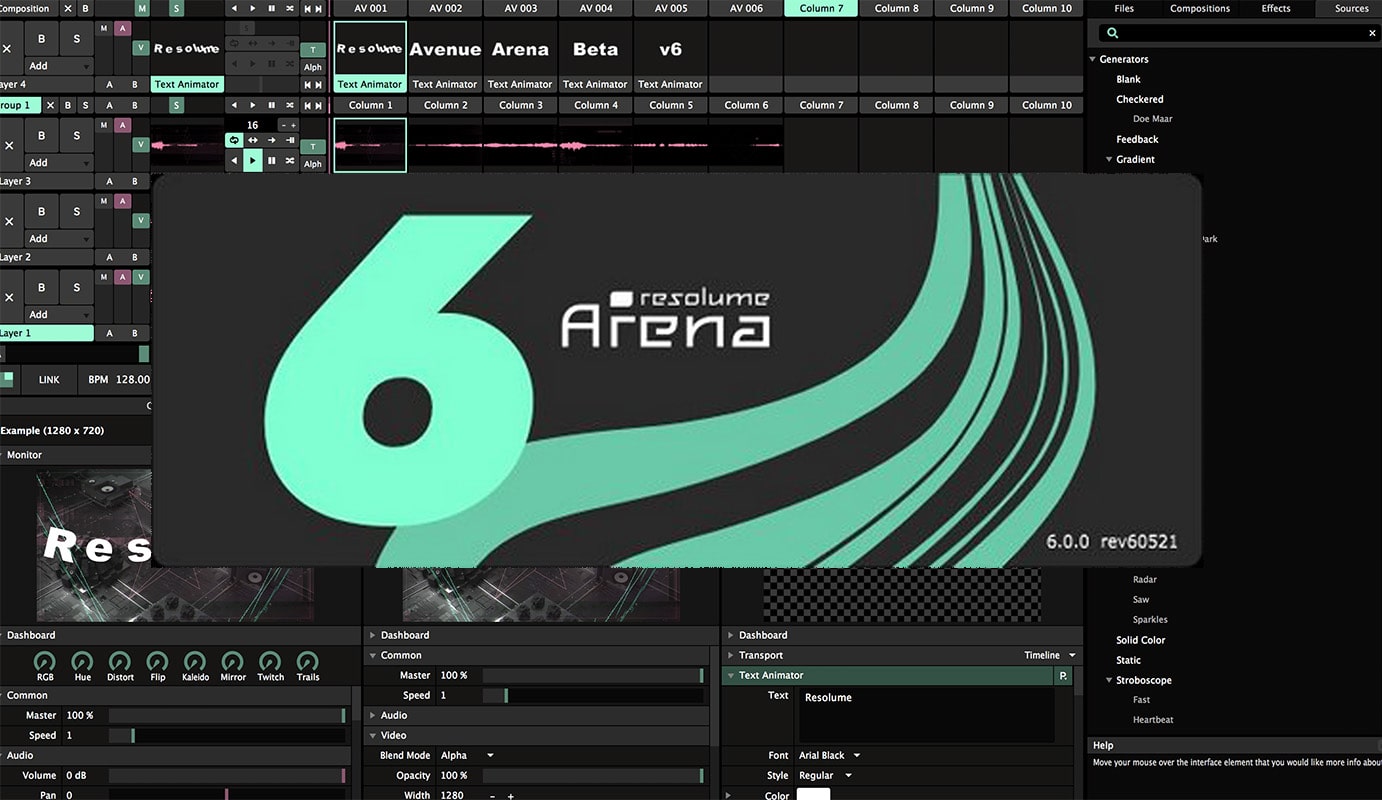Open the Add blend dropdown on Layer 4
1382x800 pixels.
(x=59, y=66)
